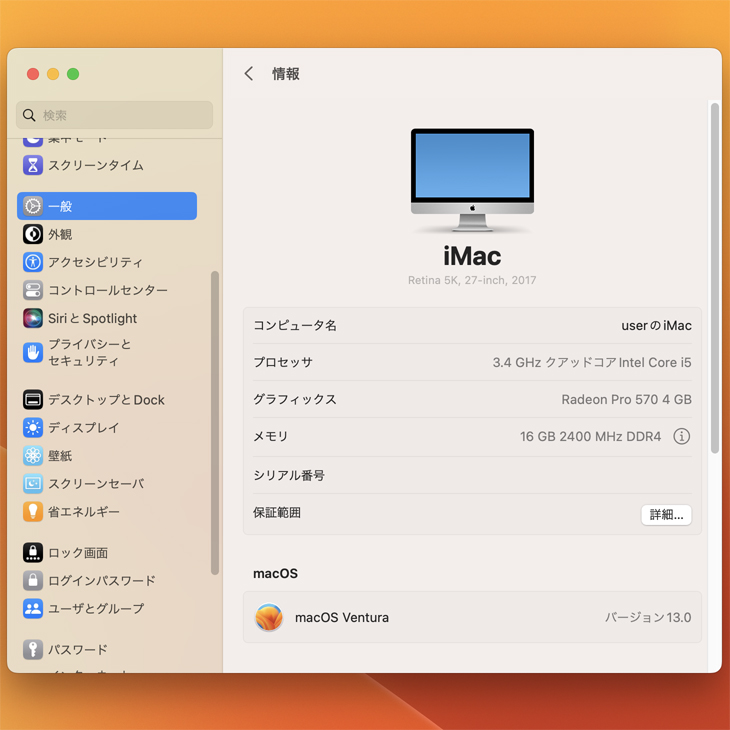730x730 pixels.
Task: Select Siri と Spotlight label
Action: click(93, 318)
